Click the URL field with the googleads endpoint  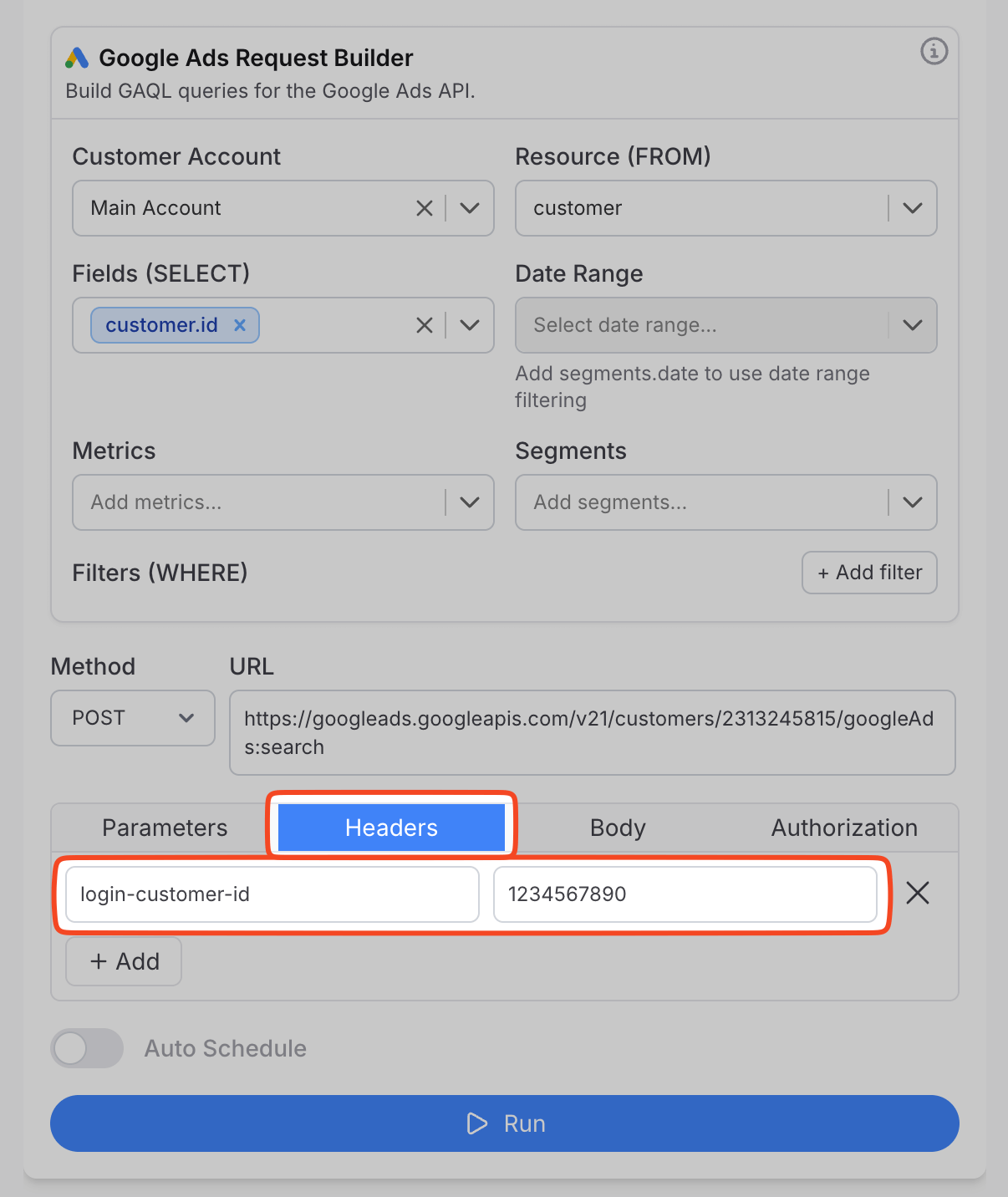(592, 732)
